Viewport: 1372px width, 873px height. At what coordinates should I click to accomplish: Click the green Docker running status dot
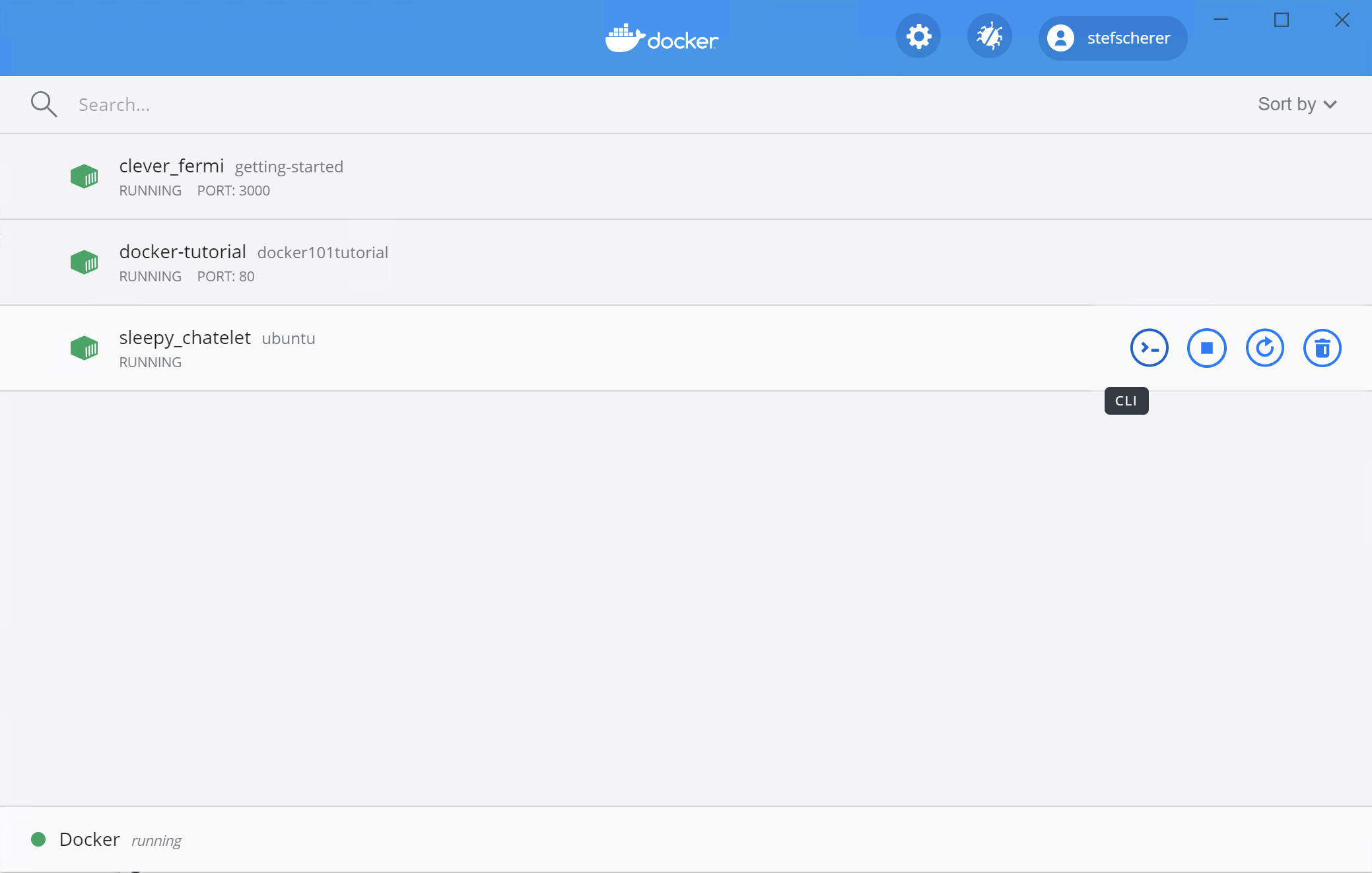pyautogui.click(x=38, y=839)
